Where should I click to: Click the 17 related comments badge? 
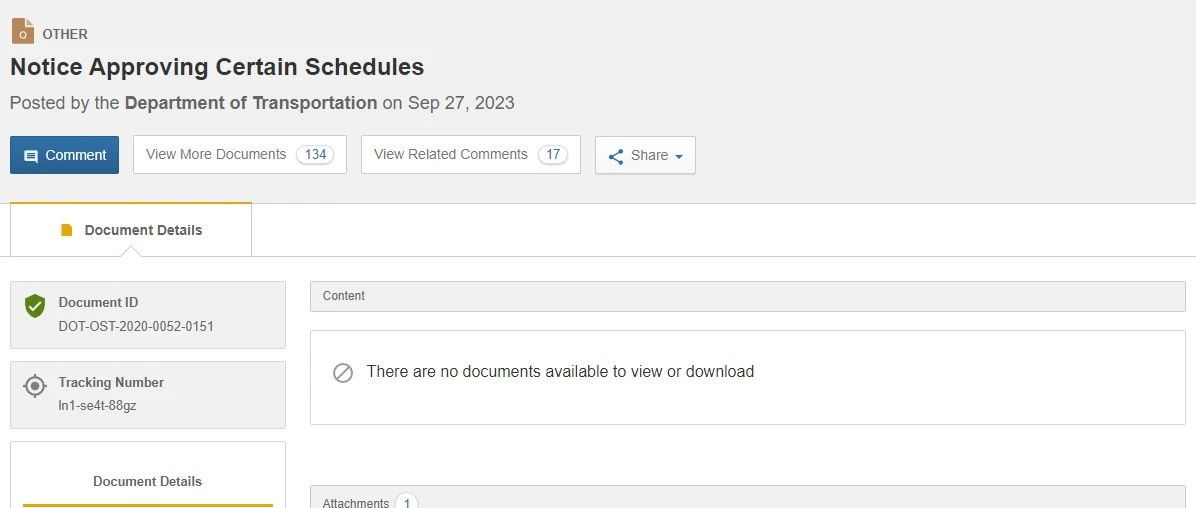coord(552,155)
